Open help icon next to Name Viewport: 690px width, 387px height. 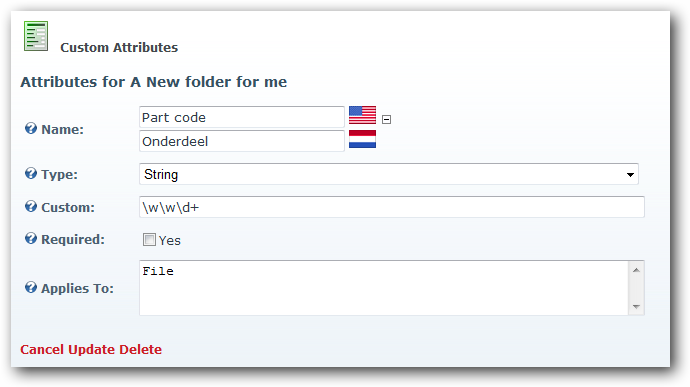click(31, 129)
